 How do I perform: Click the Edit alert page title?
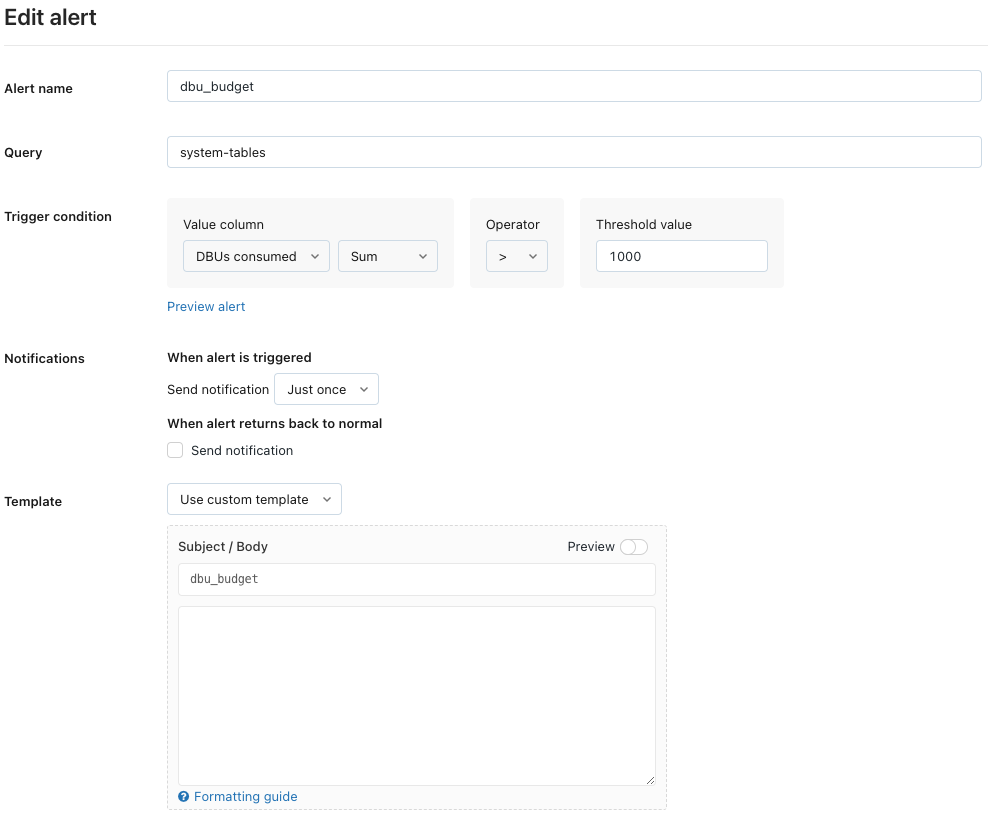click(51, 17)
